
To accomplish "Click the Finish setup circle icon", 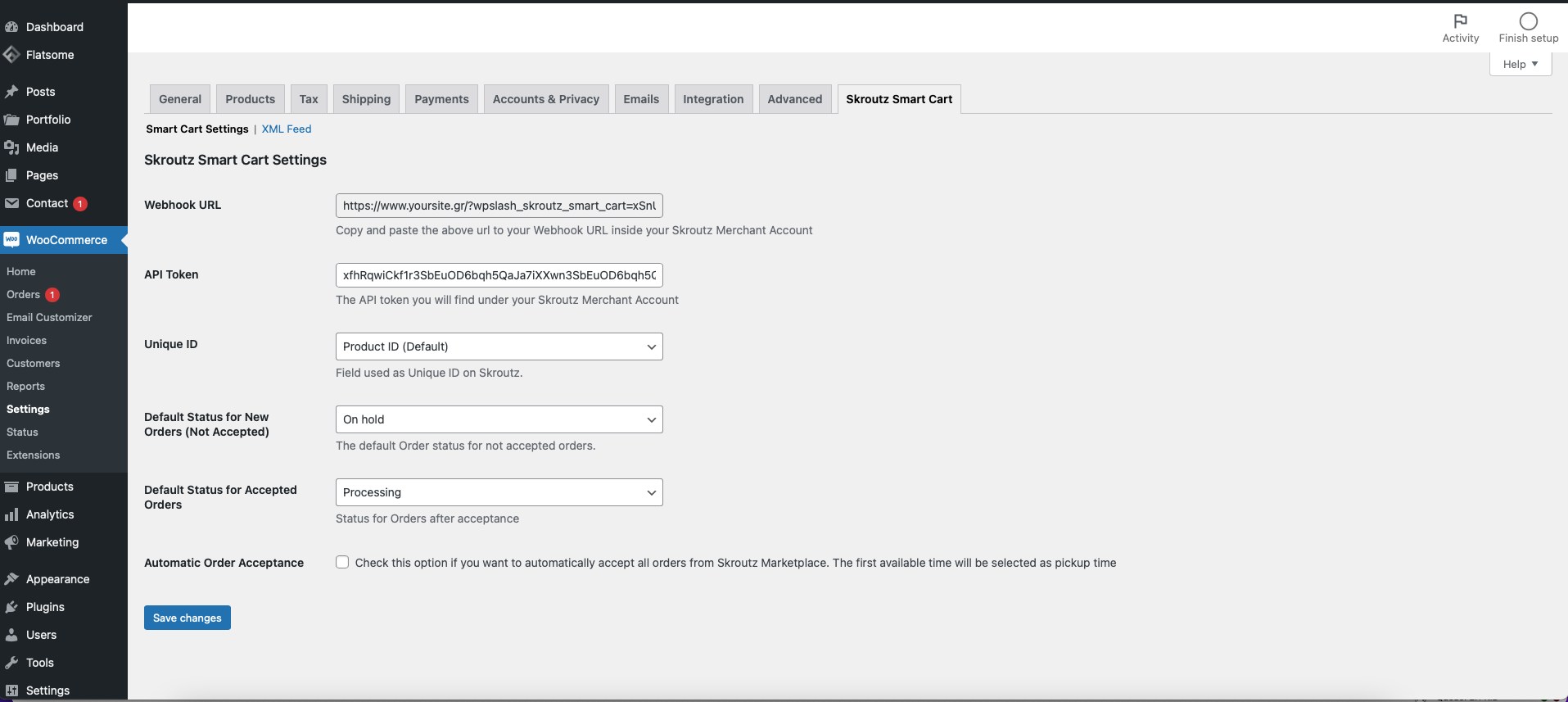I will pos(1529,21).
